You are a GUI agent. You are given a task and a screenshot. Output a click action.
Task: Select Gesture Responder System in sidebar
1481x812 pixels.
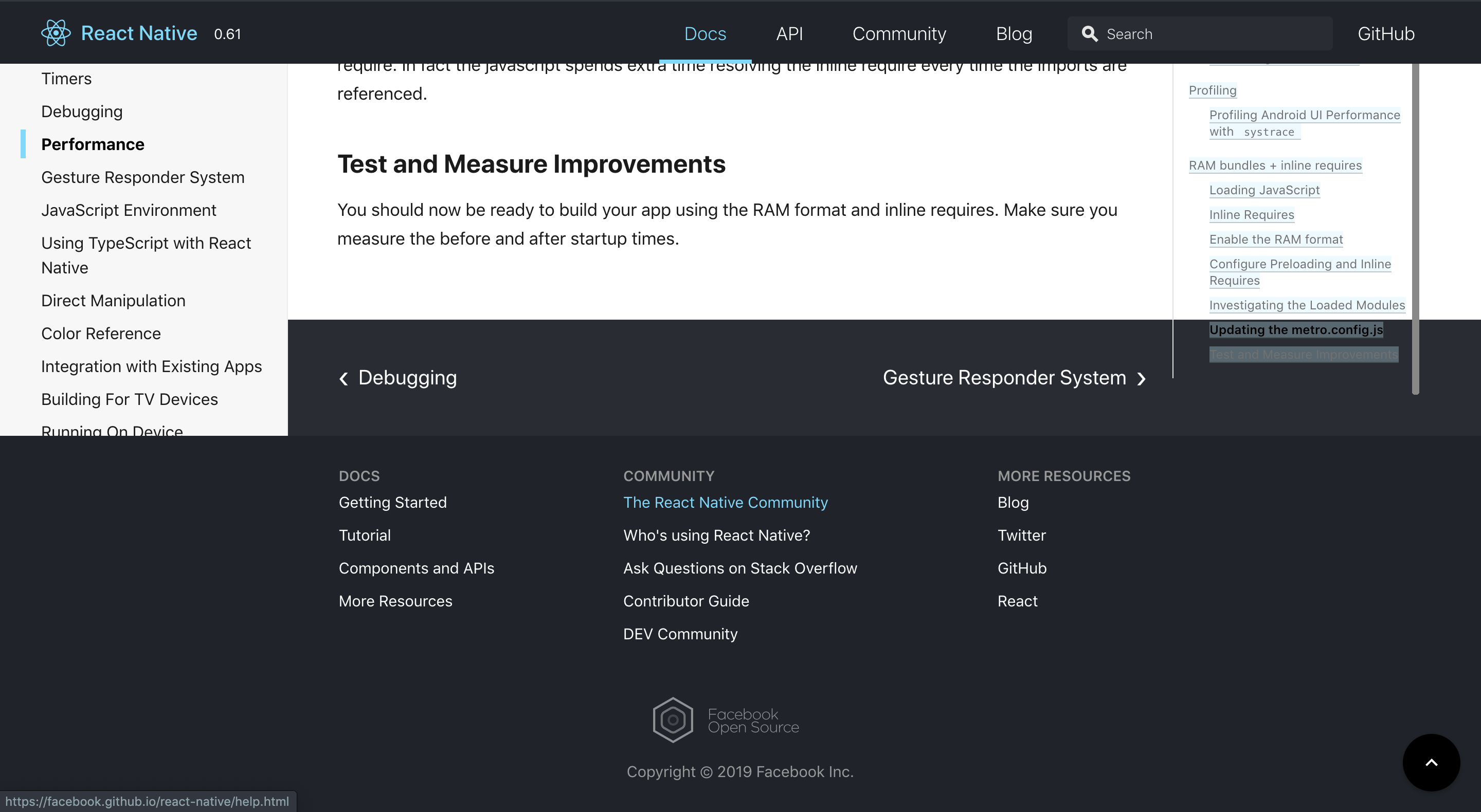point(142,177)
